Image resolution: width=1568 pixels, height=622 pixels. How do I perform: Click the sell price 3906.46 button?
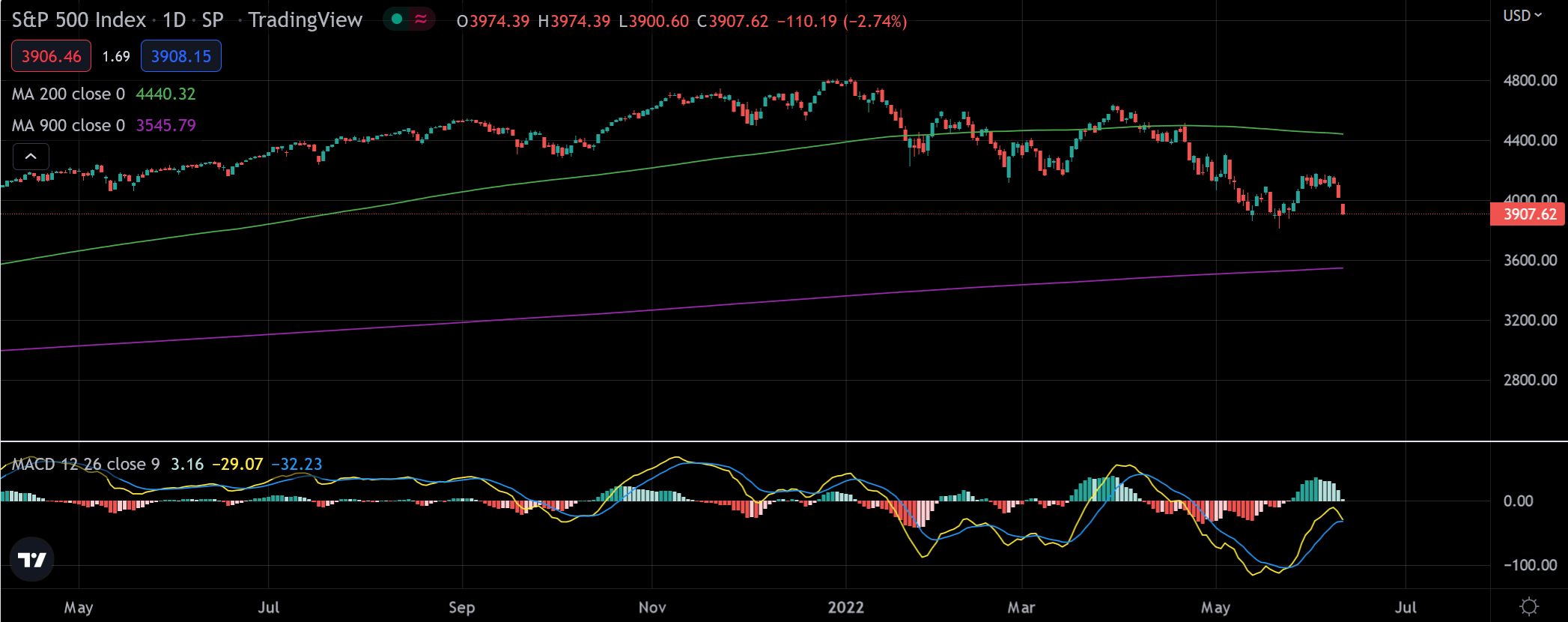pyautogui.click(x=51, y=56)
